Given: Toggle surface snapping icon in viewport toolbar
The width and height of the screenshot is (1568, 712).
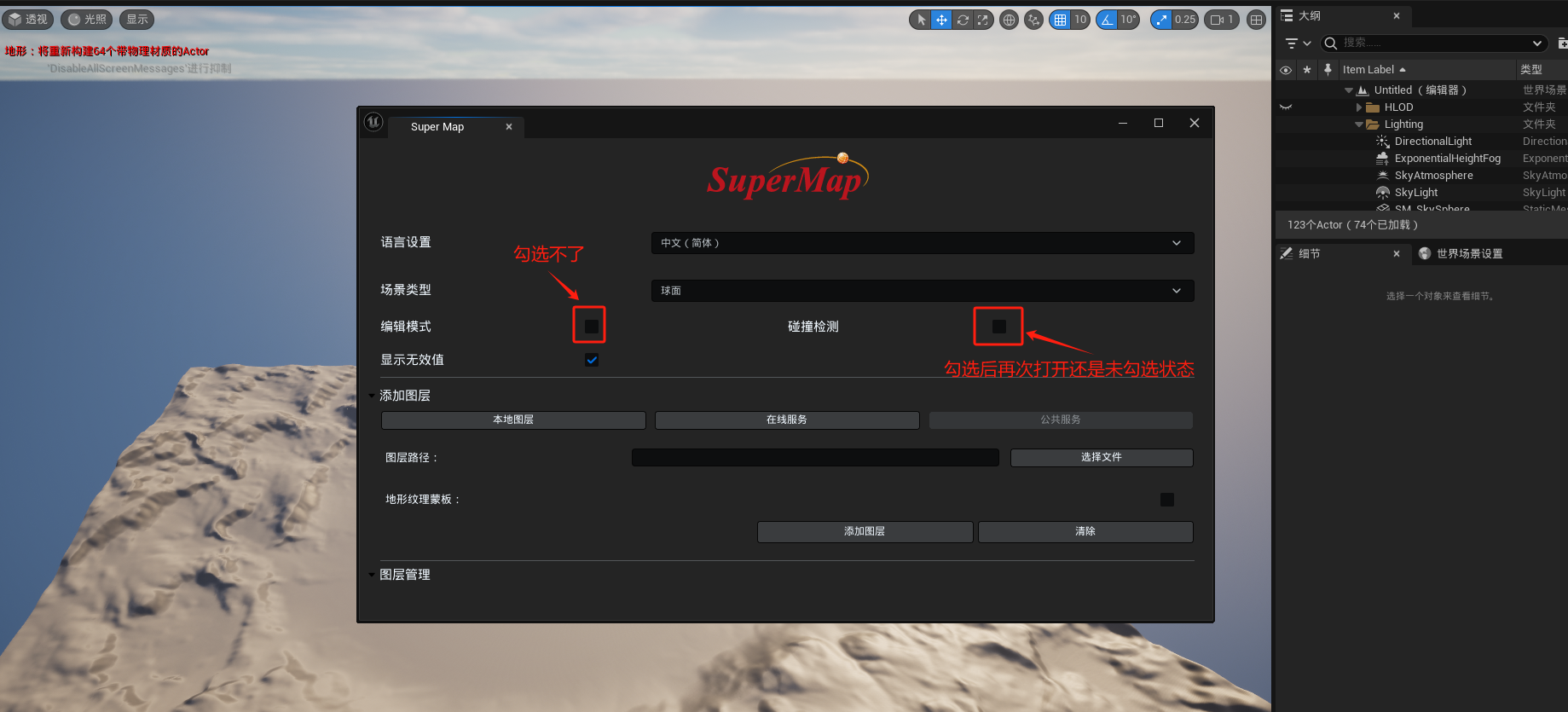Looking at the screenshot, I should point(1033,20).
